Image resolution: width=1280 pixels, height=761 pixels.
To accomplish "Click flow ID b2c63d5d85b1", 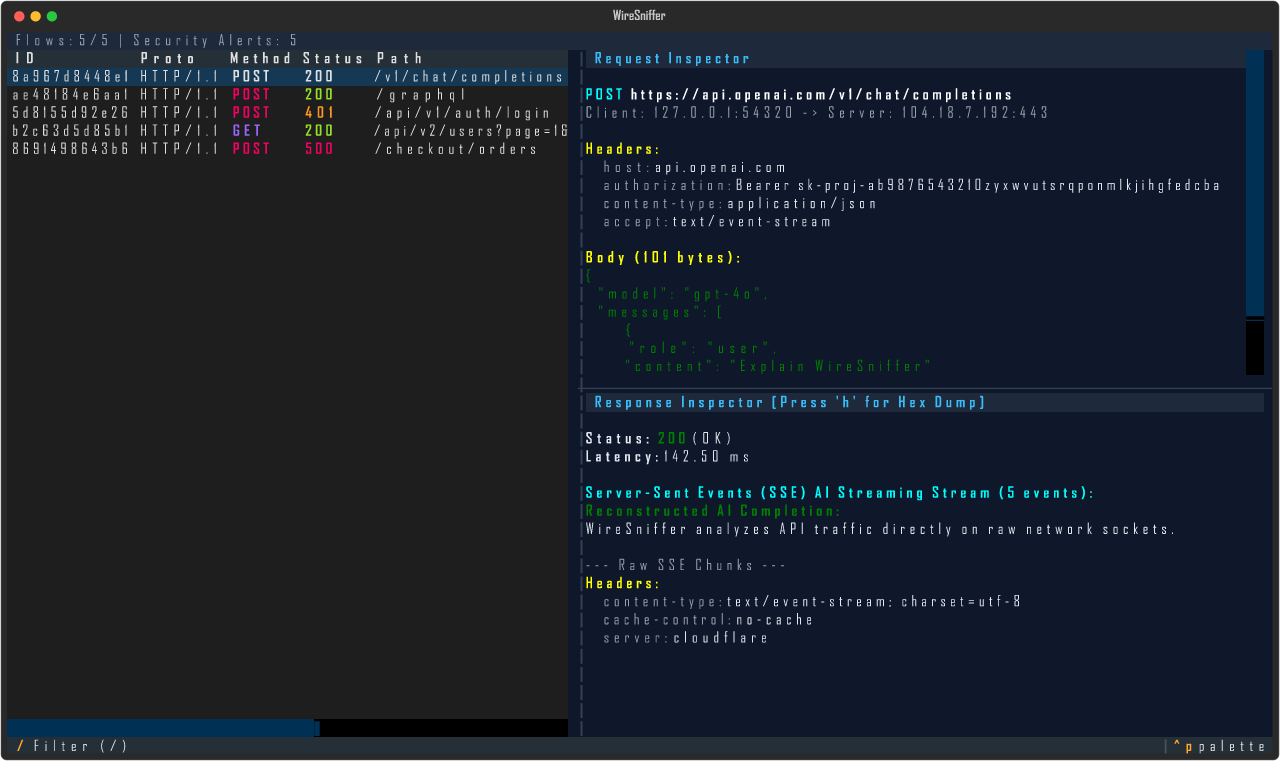I will coord(71,131).
